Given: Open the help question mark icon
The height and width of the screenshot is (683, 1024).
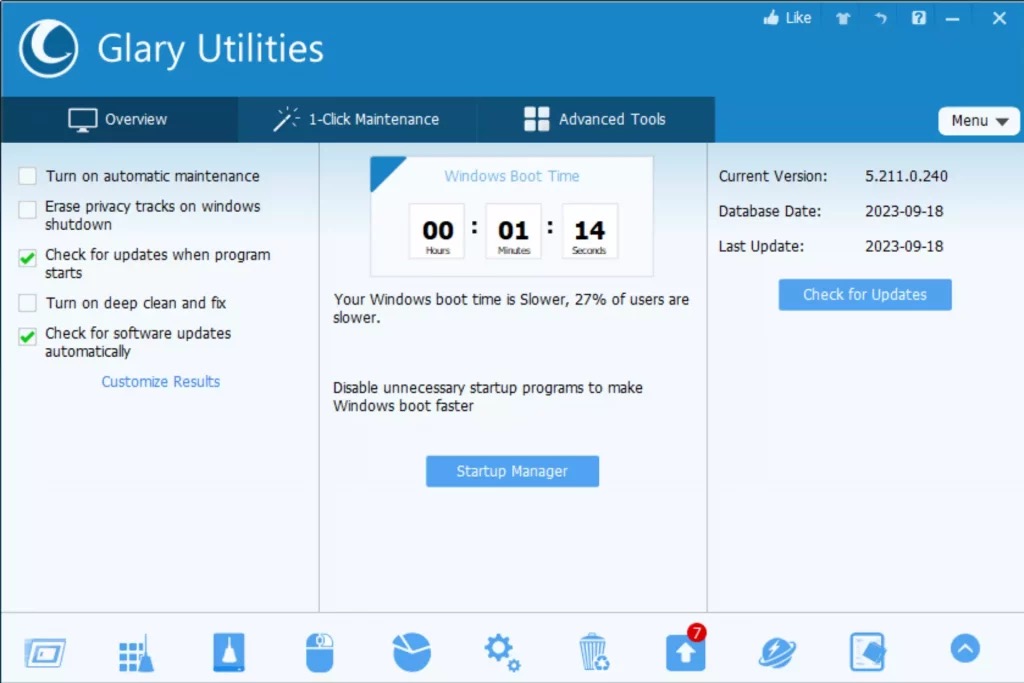Looking at the screenshot, I should 919,18.
